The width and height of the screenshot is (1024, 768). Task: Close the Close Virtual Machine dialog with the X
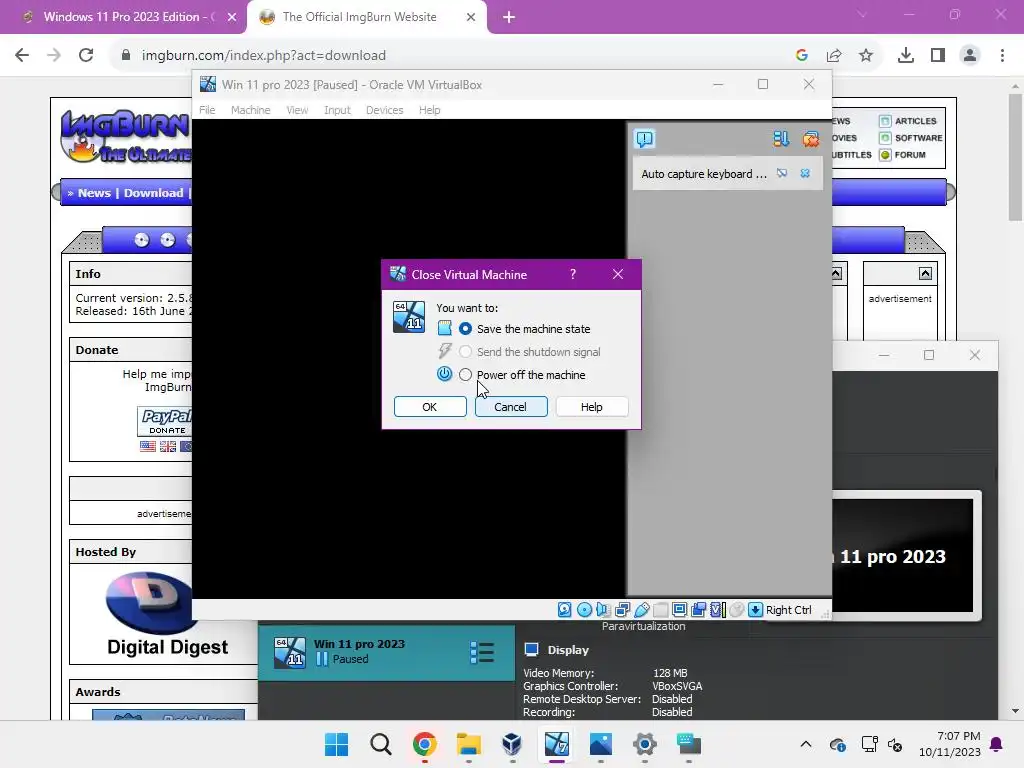point(618,274)
